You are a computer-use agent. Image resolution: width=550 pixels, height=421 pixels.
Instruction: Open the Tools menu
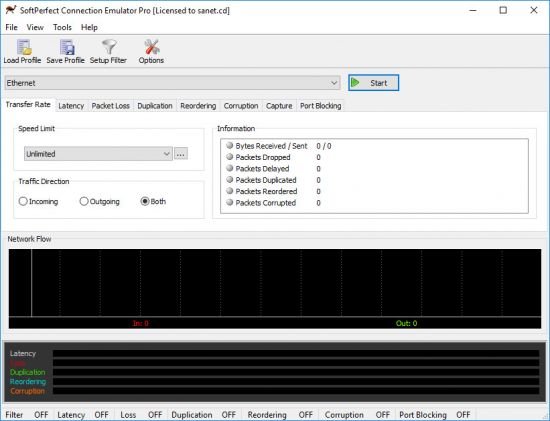62,27
